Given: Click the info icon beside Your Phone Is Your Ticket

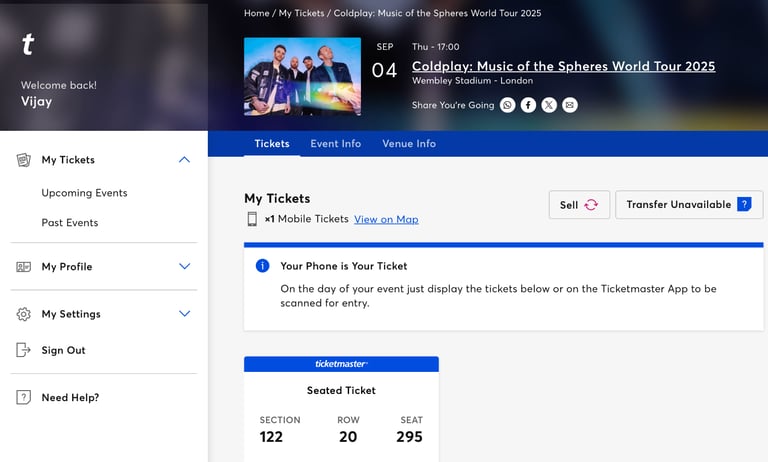Looking at the screenshot, I should (x=263, y=266).
